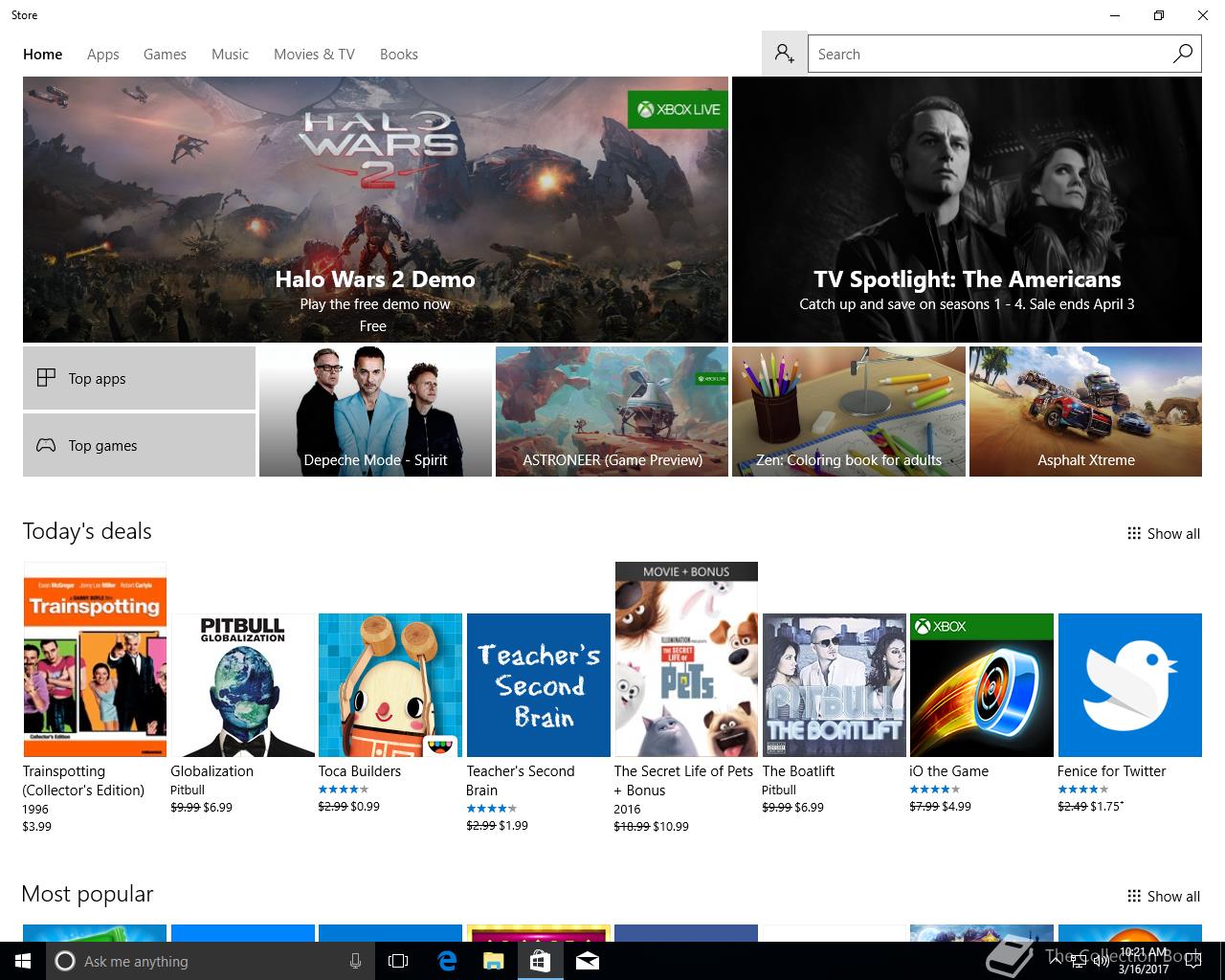
Task: Open the Windows Start menu
Action: tap(23, 961)
